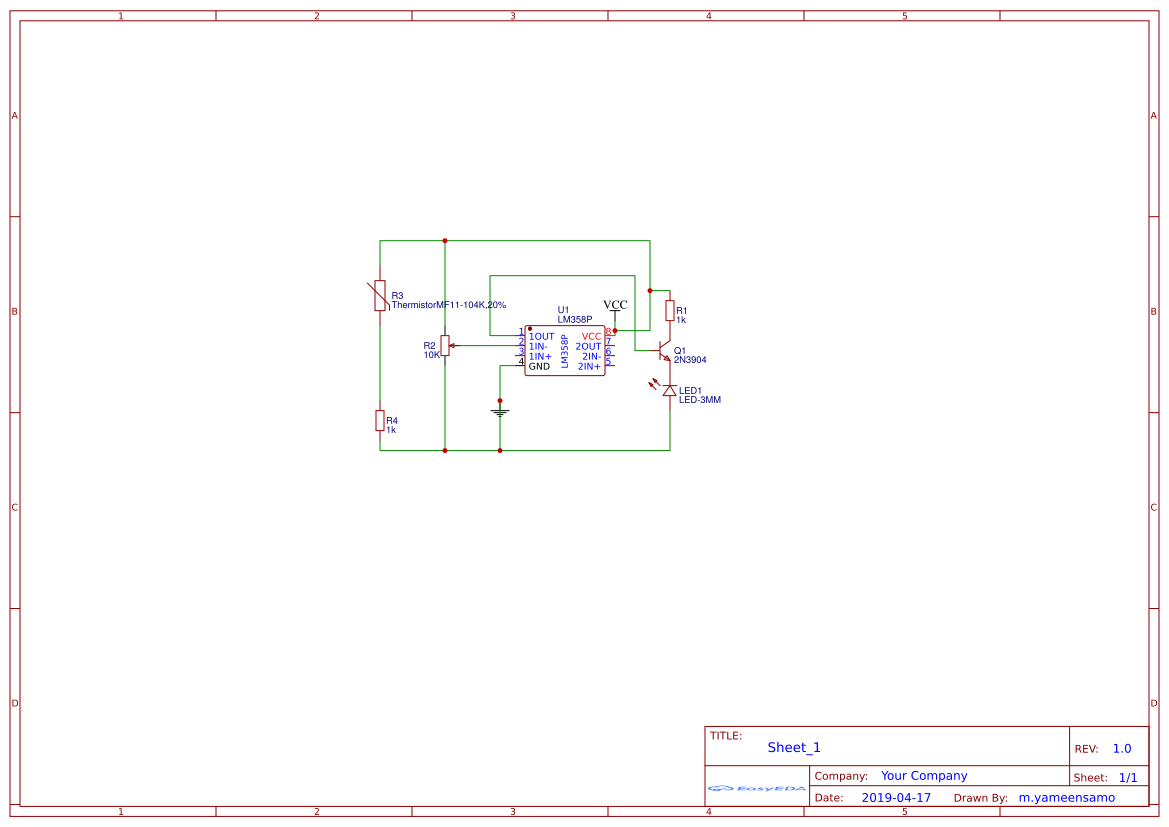This screenshot has width=1169, height=827.
Task: Select the VCC power symbol
Action: 615,303
